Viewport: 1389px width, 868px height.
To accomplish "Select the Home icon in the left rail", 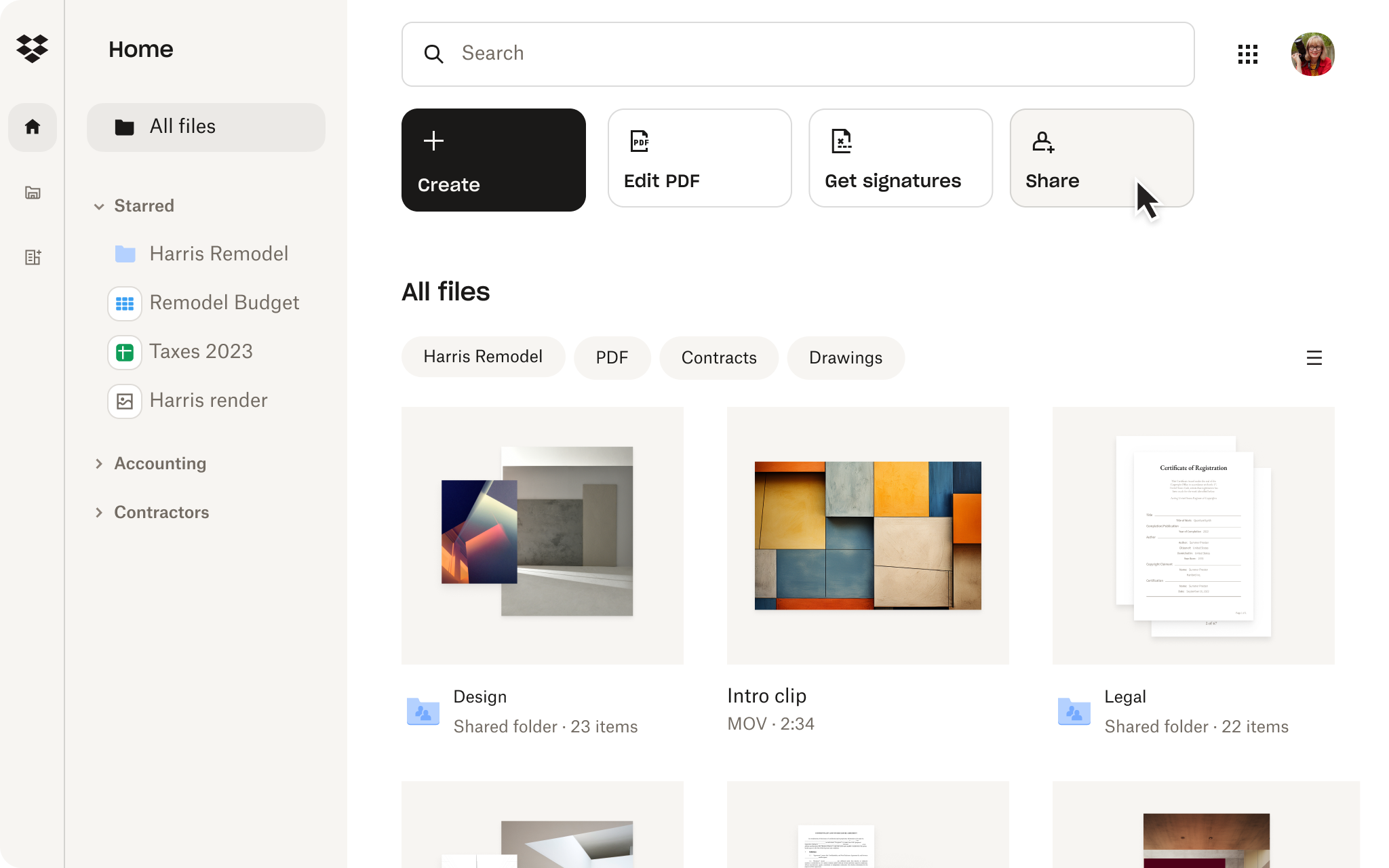I will click(32, 127).
